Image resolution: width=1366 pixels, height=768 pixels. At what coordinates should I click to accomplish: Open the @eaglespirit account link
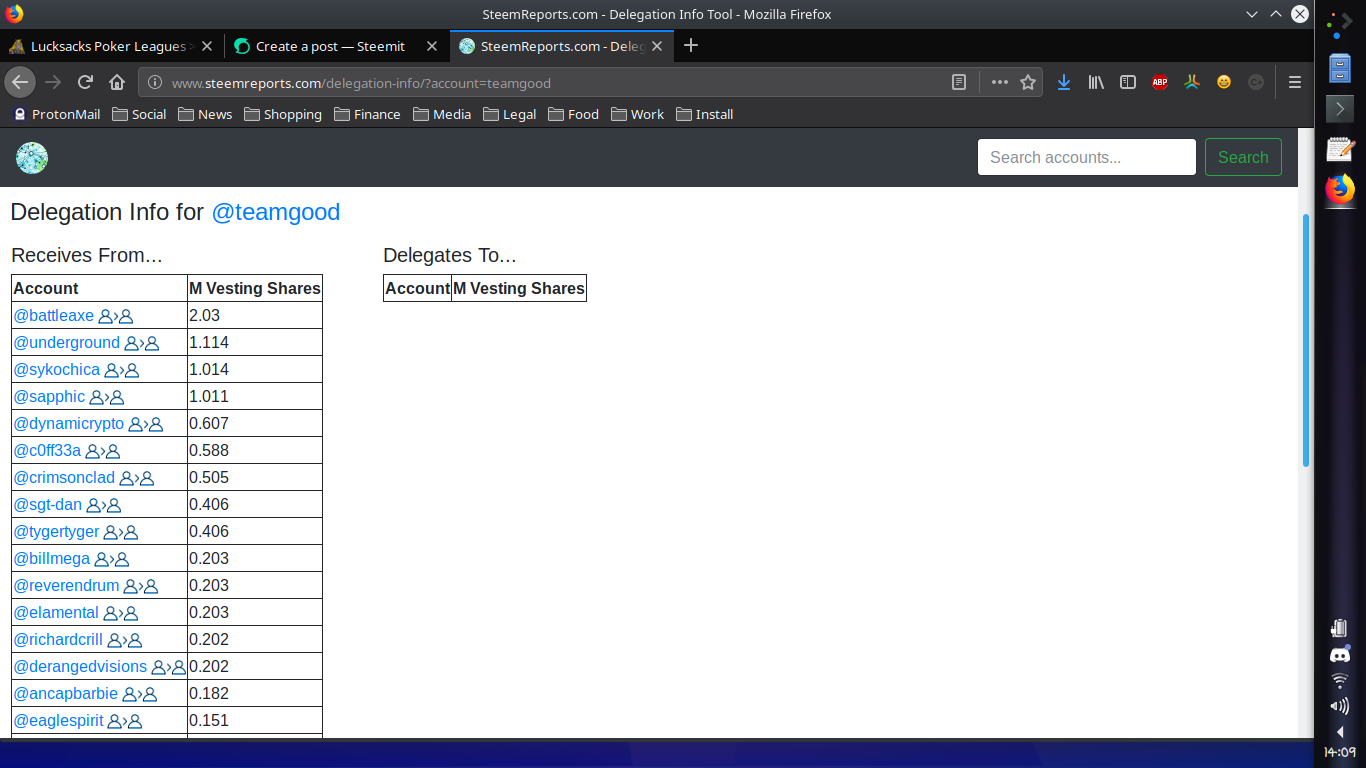click(x=58, y=721)
